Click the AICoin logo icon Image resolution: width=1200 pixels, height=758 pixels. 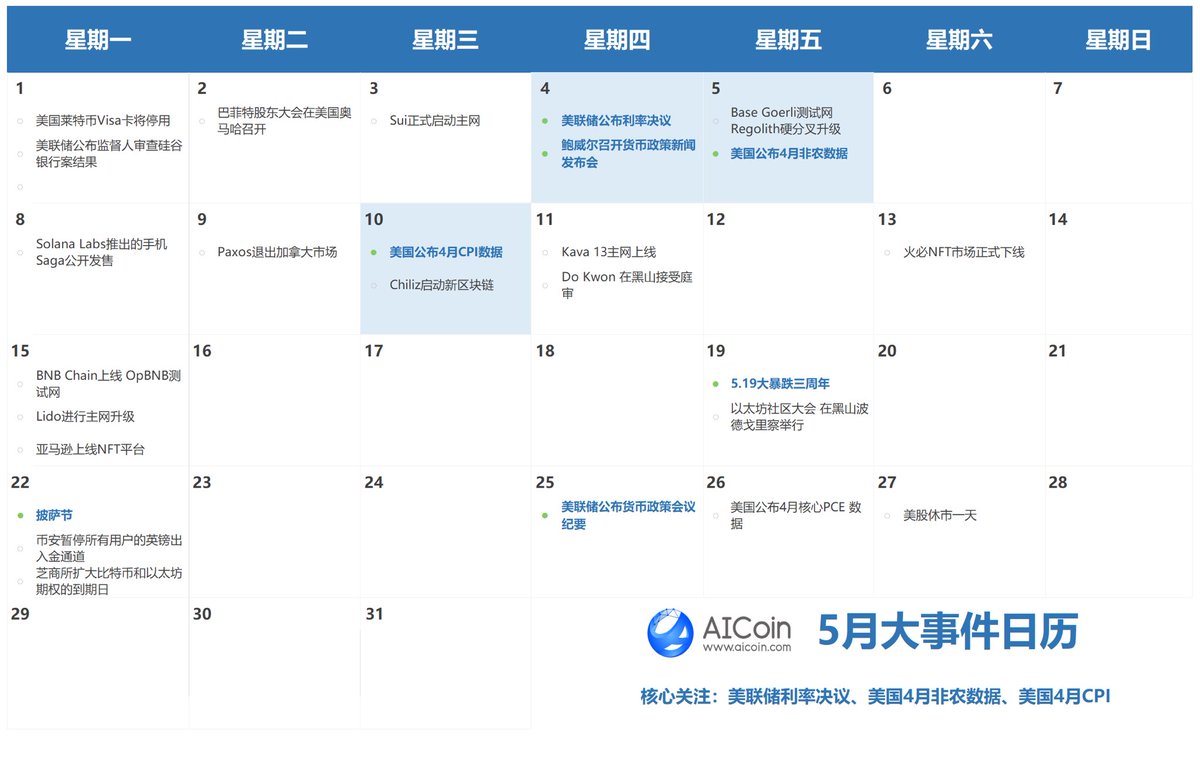pos(671,634)
